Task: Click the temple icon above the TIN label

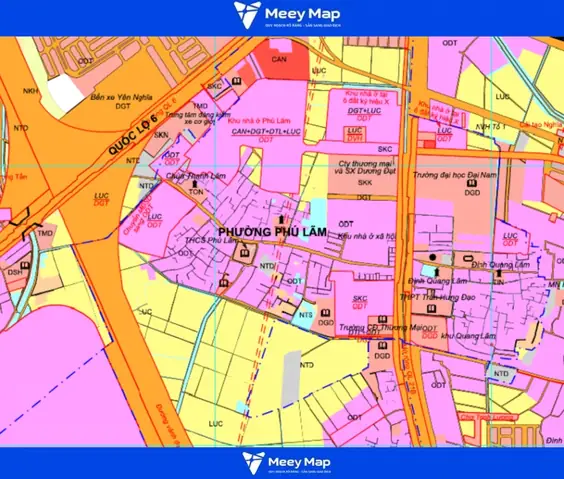Action: point(499,273)
